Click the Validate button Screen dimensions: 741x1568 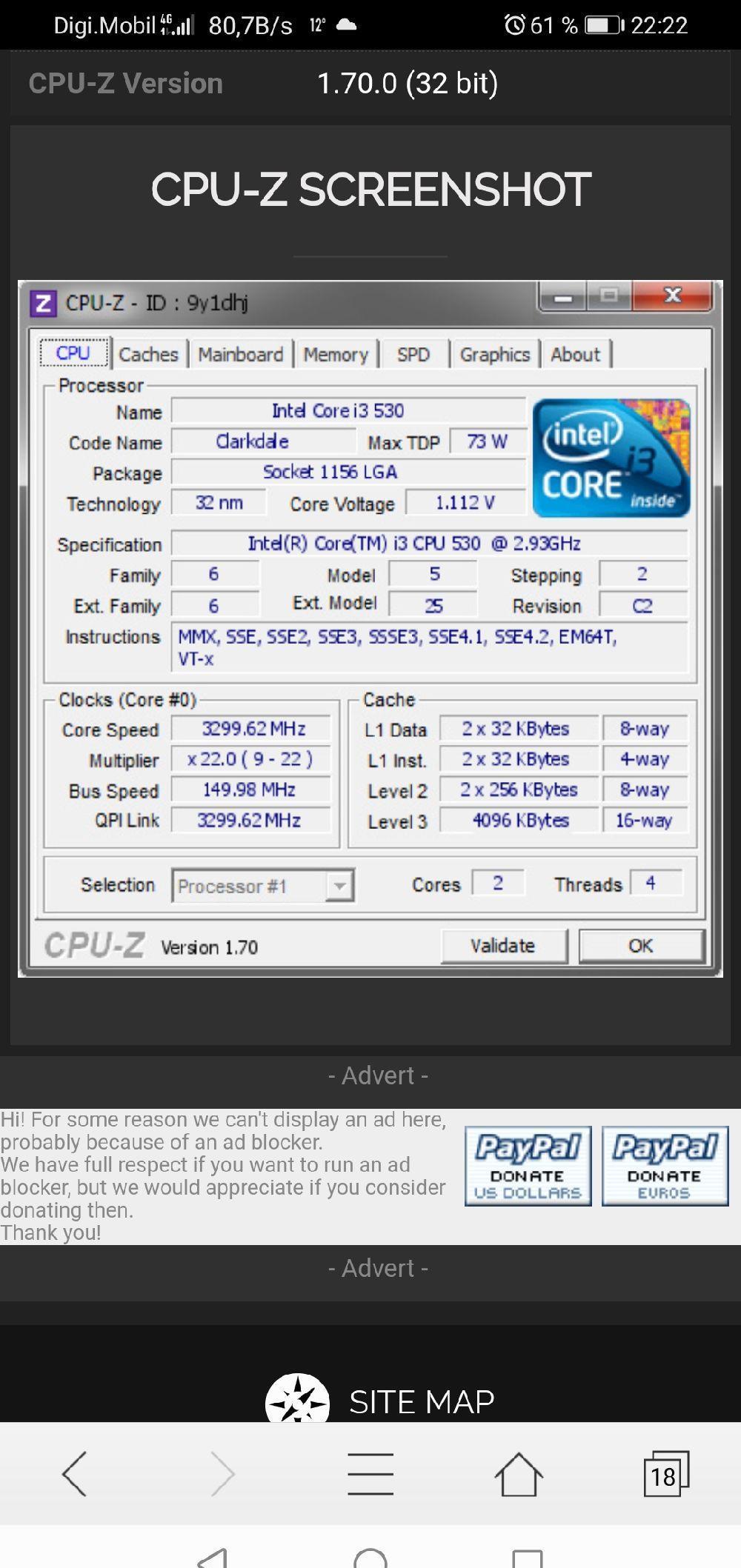(503, 946)
